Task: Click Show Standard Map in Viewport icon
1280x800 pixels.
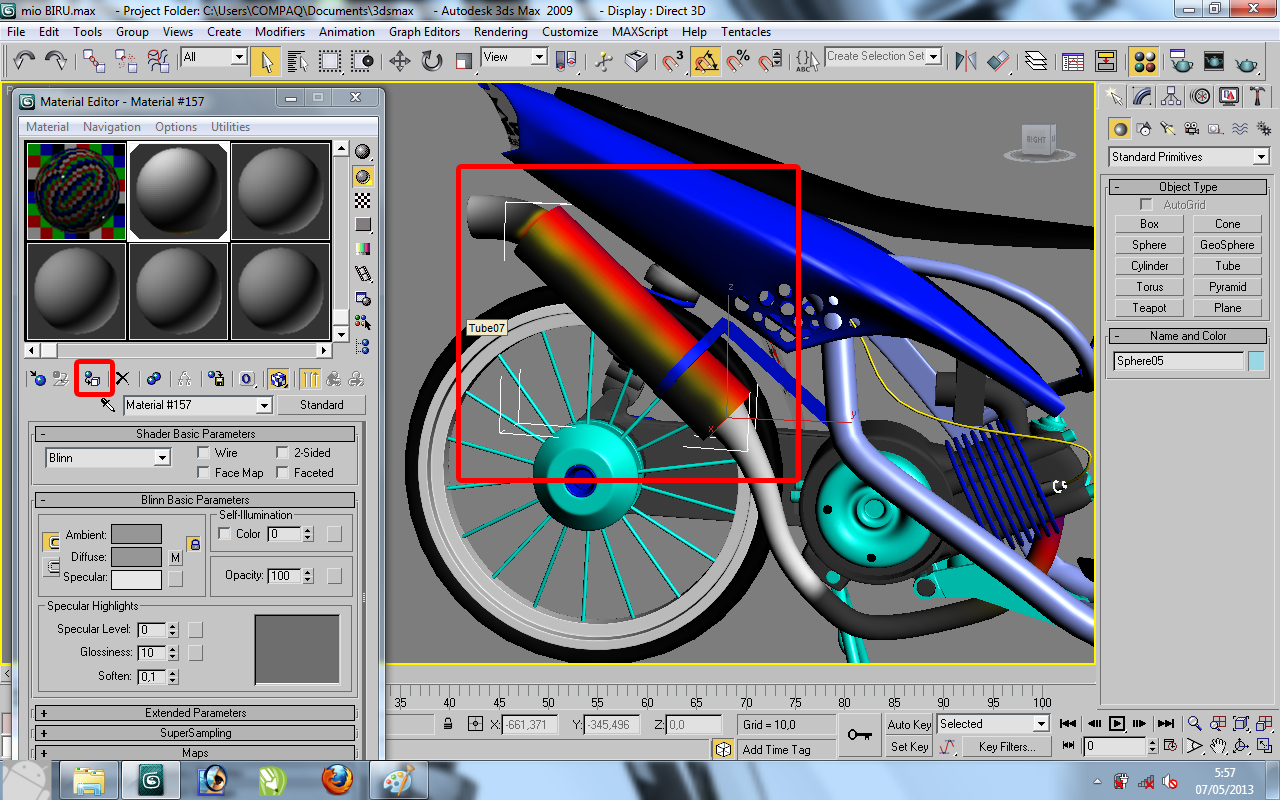Action: click(x=280, y=379)
